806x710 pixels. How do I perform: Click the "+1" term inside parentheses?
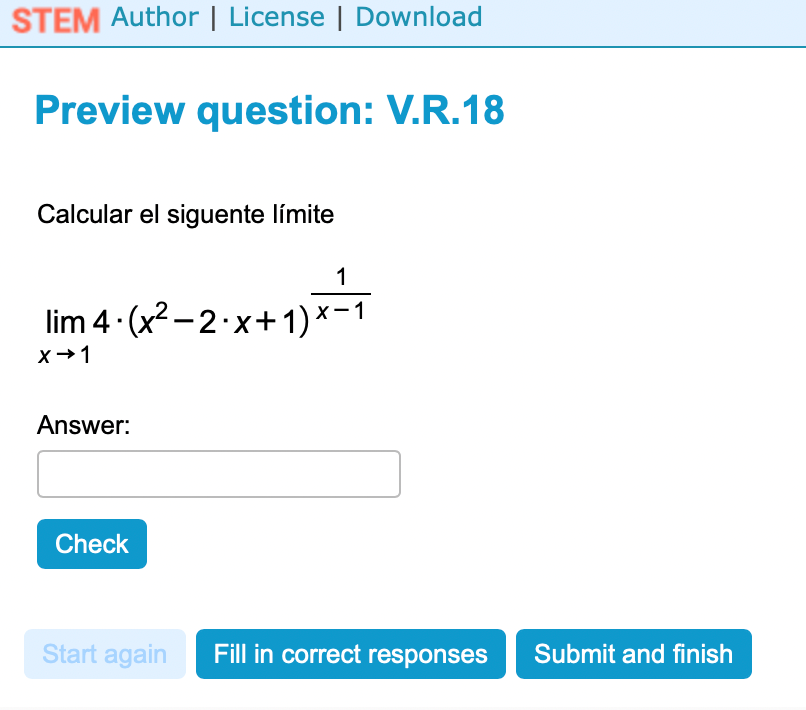tap(280, 323)
